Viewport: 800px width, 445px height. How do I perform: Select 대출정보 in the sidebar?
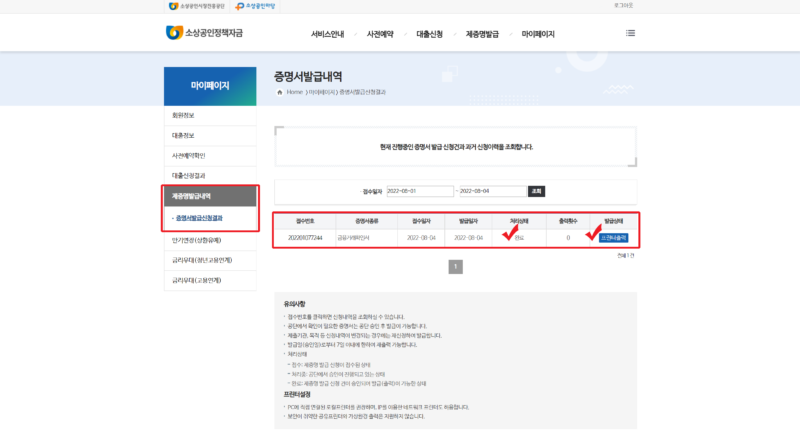[x=210, y=136]
